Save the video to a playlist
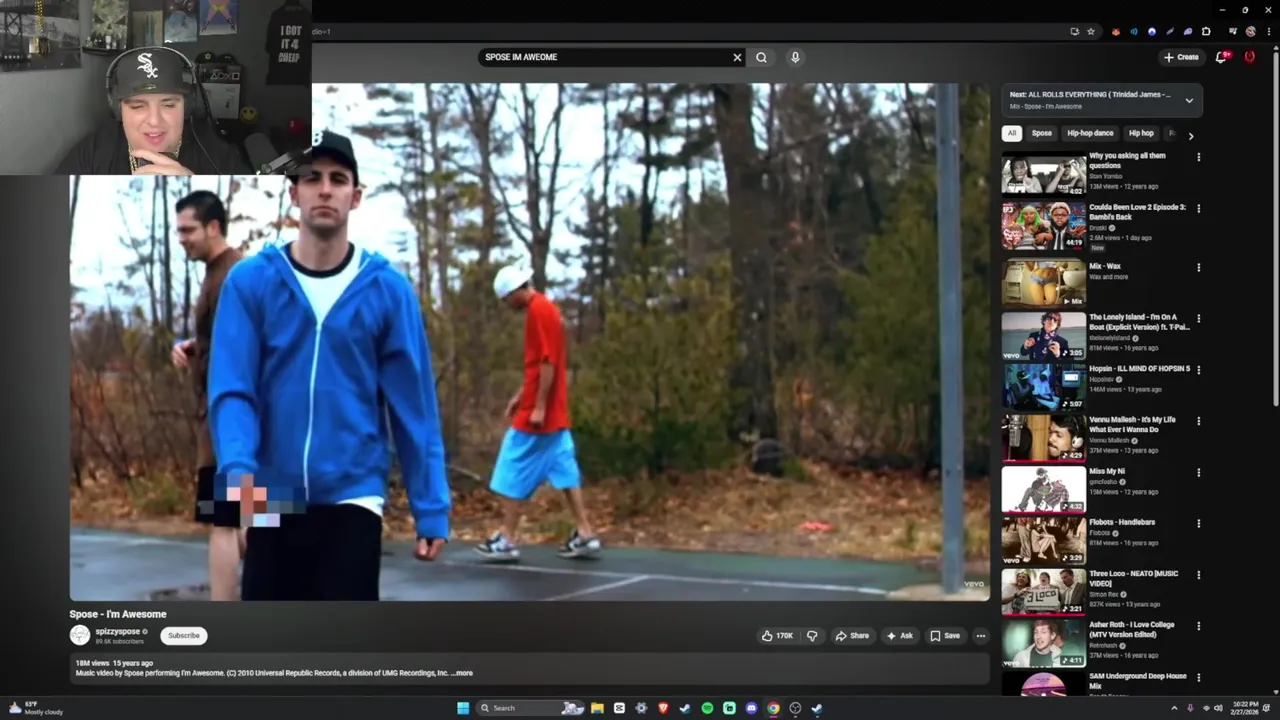The width and height of the screenshot is (1280, 720). coord(945,636)
